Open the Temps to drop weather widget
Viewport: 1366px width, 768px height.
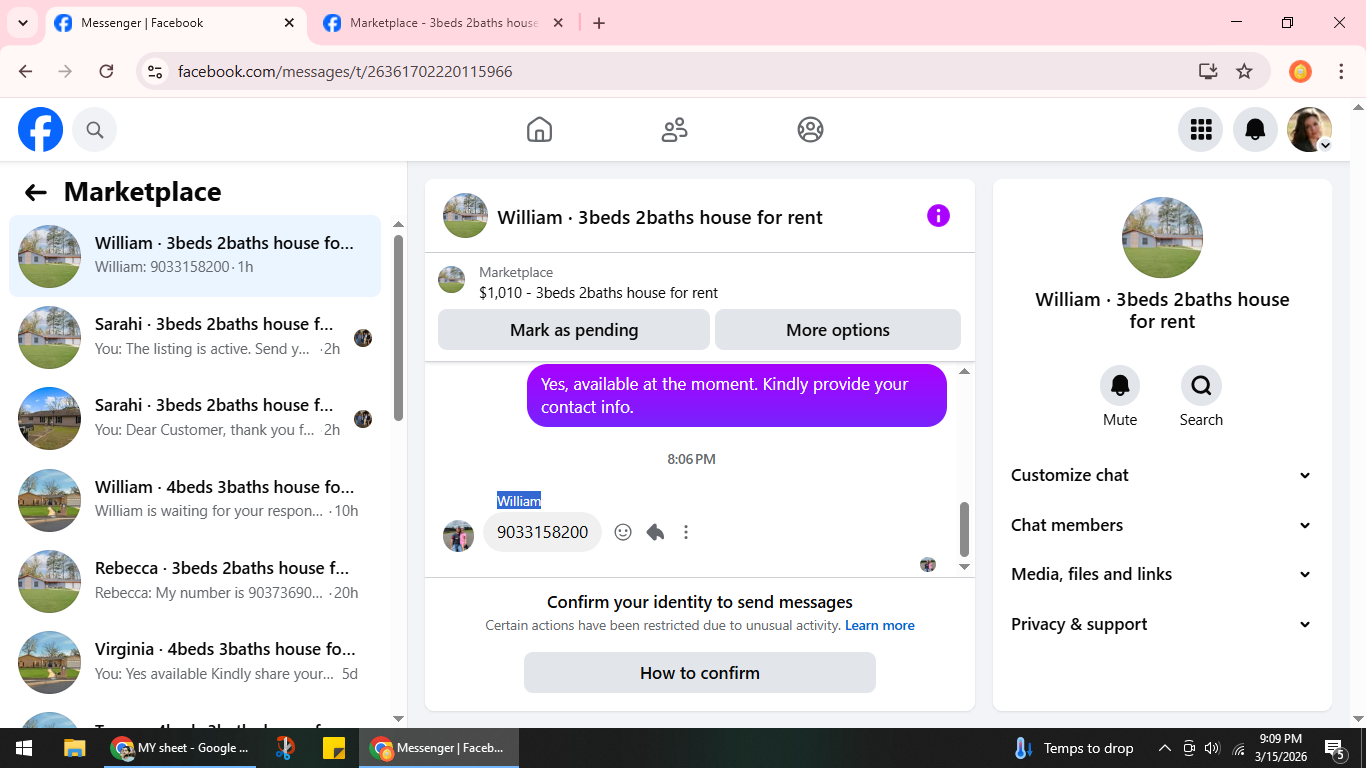[x=1074, y=748]
